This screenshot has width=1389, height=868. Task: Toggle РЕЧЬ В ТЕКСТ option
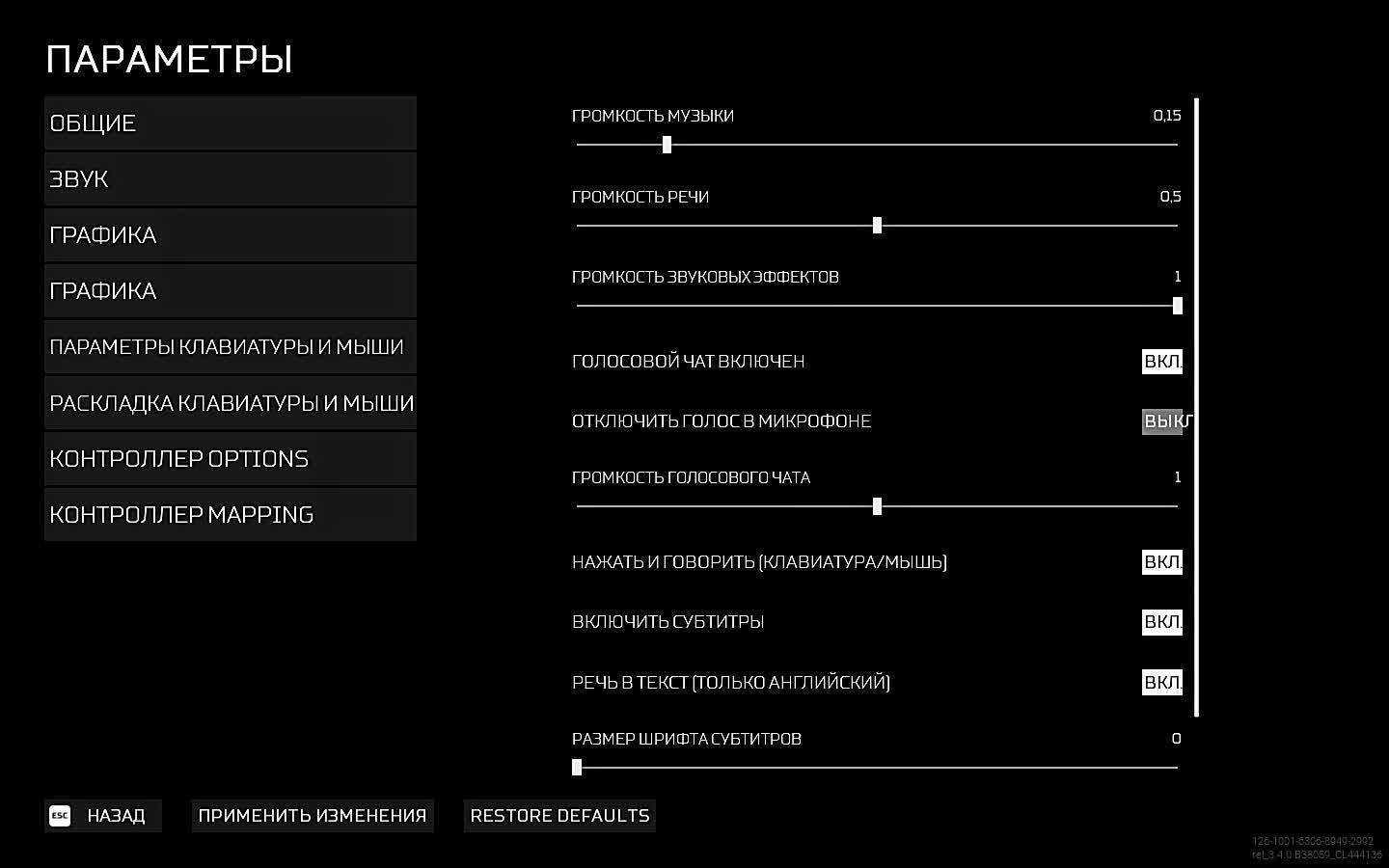[x=1161, y=683]
